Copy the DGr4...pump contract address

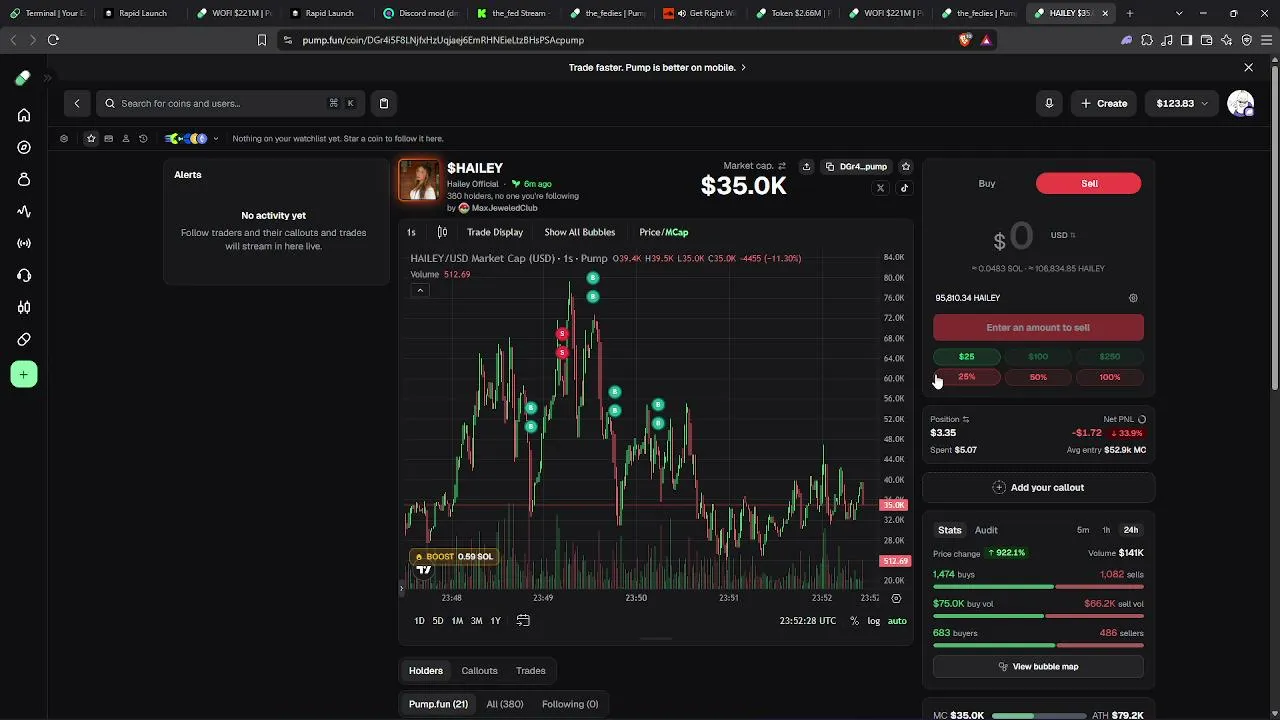(x=857, y=166)
